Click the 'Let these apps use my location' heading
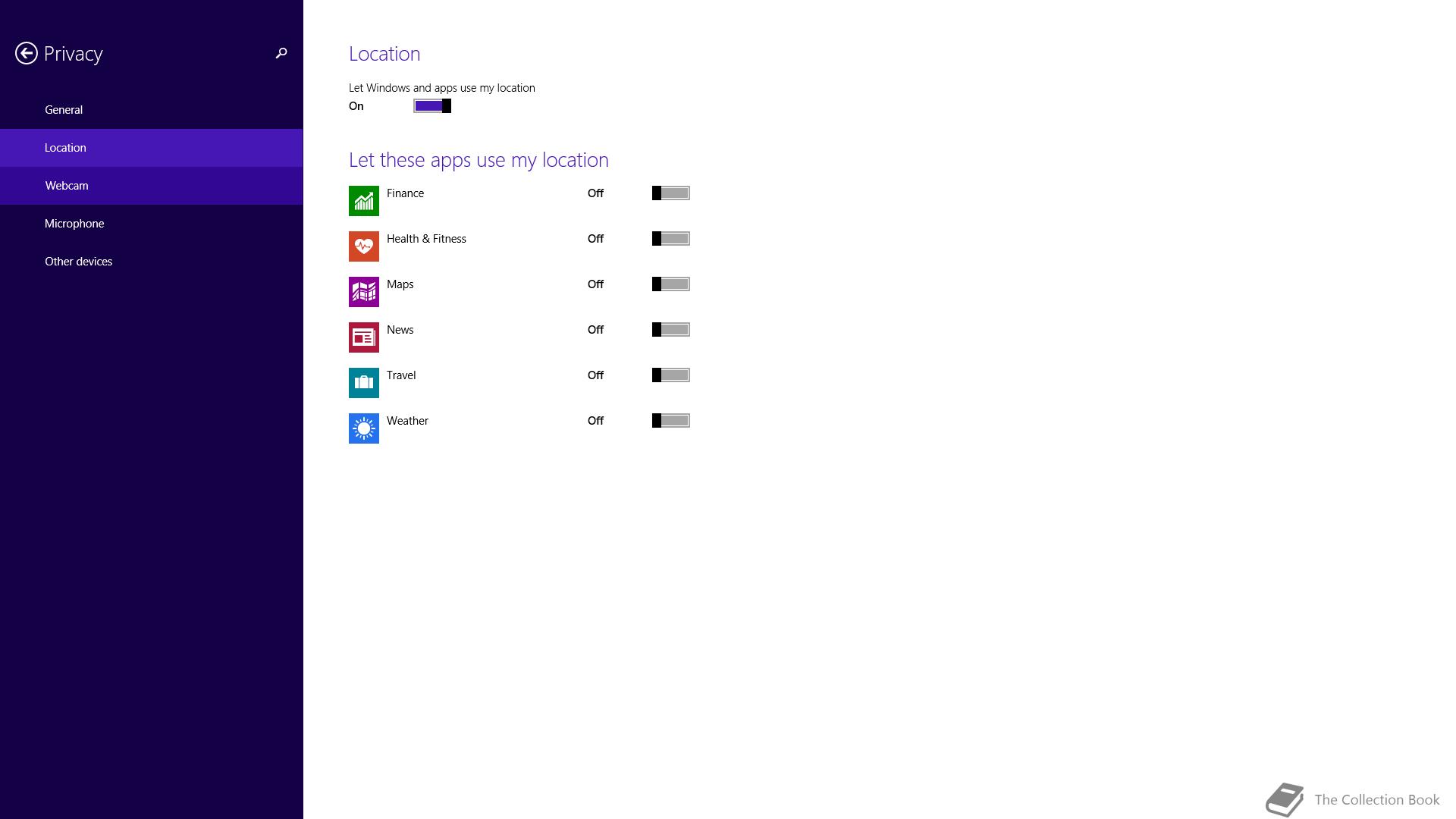Screen dimensions: 1456x819 (479, 160)
